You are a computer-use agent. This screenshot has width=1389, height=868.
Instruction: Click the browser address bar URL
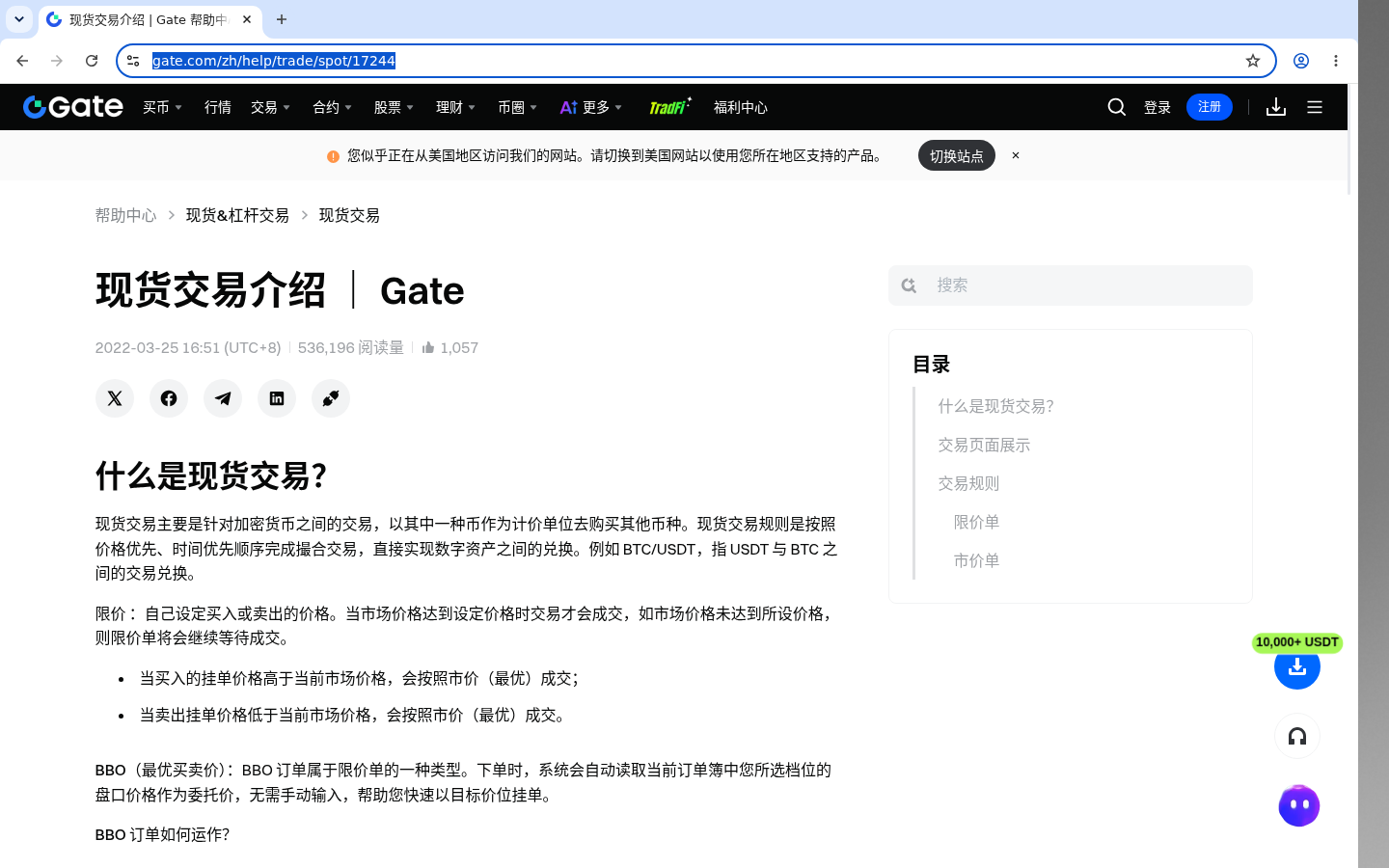[x=274, y=61]
